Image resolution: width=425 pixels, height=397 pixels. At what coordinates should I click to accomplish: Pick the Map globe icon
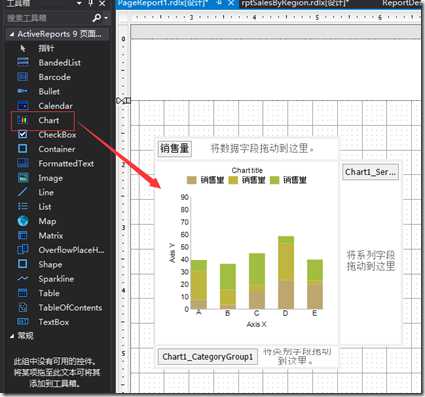23,221
